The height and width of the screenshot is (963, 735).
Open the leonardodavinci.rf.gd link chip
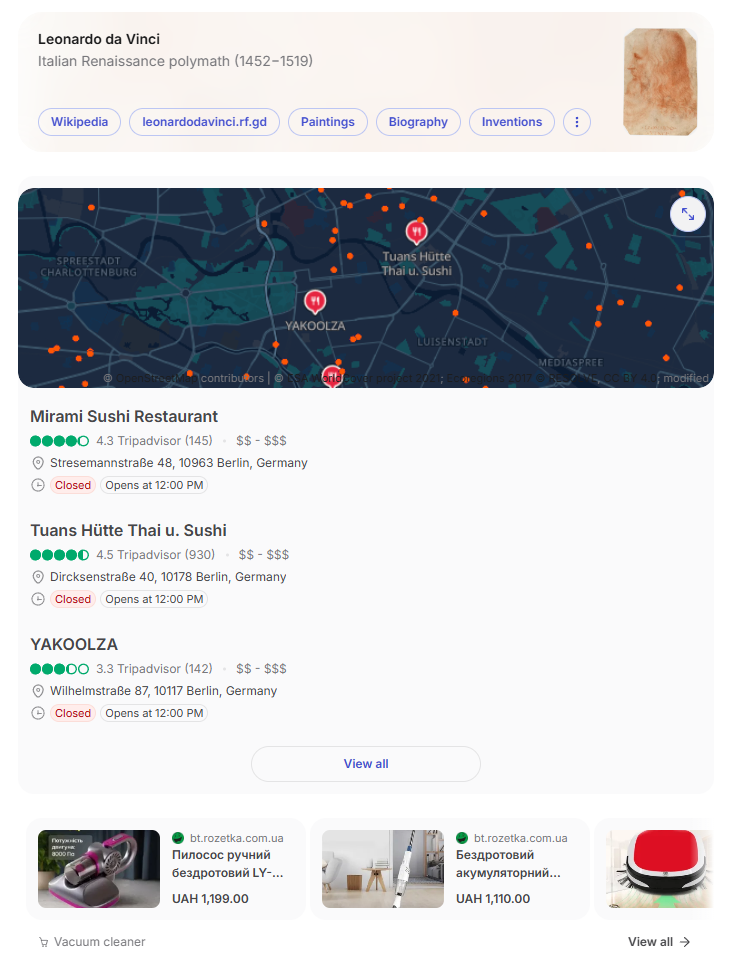coord(204,122)
